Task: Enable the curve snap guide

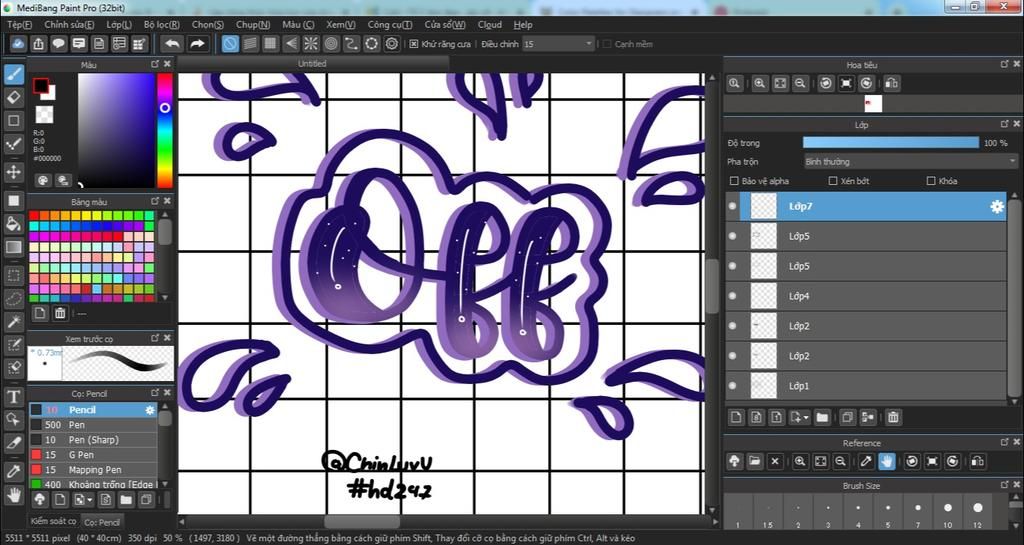Action: click(351, 44)
